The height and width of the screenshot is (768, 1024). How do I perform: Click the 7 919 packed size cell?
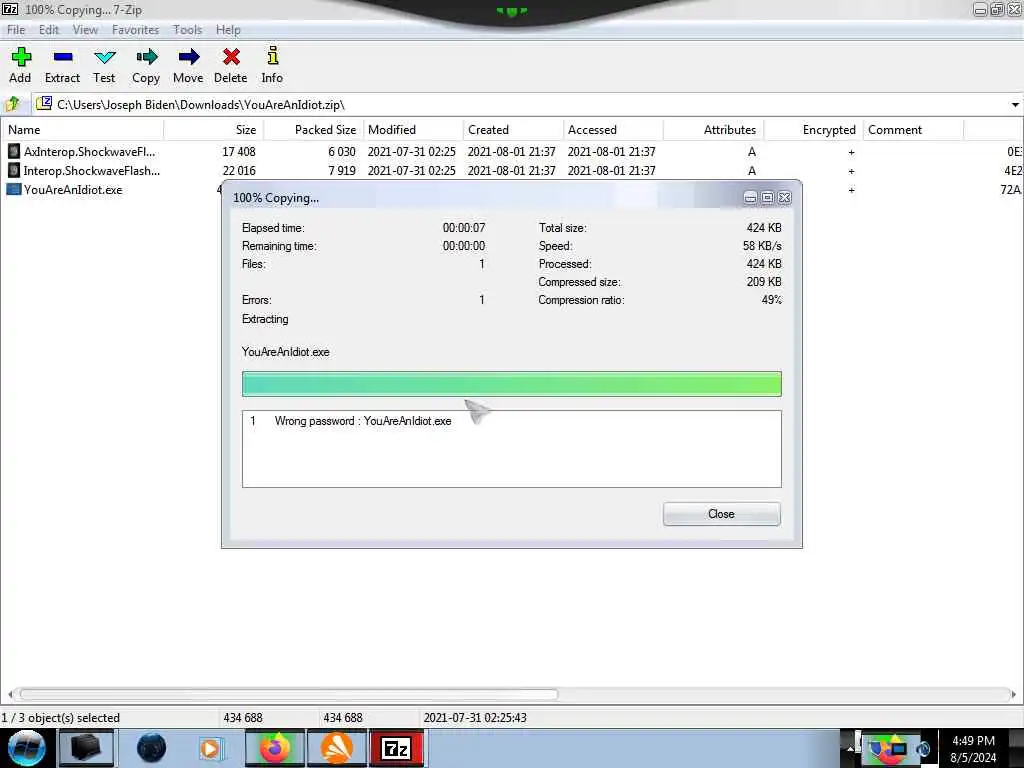tap(342, 170)
